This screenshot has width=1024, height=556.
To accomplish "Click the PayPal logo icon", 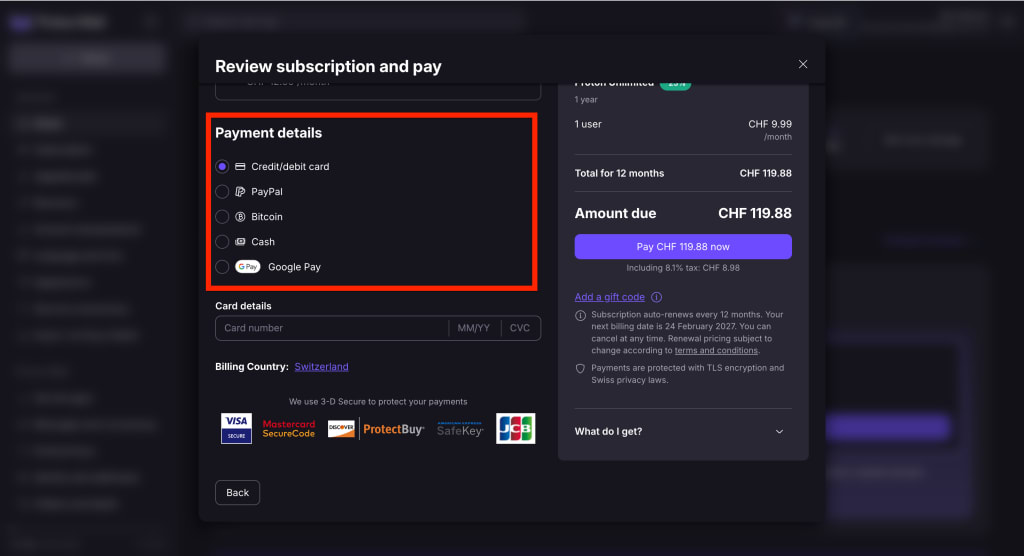I will click(240, 191).
